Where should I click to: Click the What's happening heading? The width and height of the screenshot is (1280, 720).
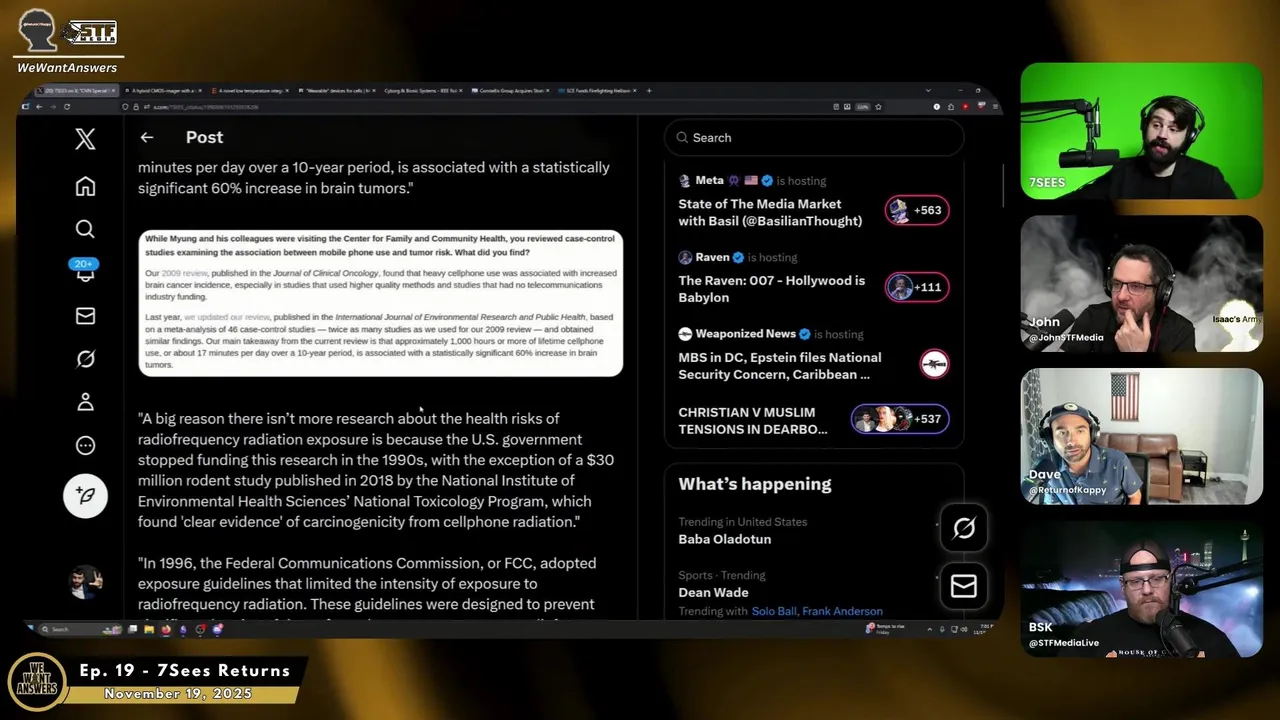755,484
